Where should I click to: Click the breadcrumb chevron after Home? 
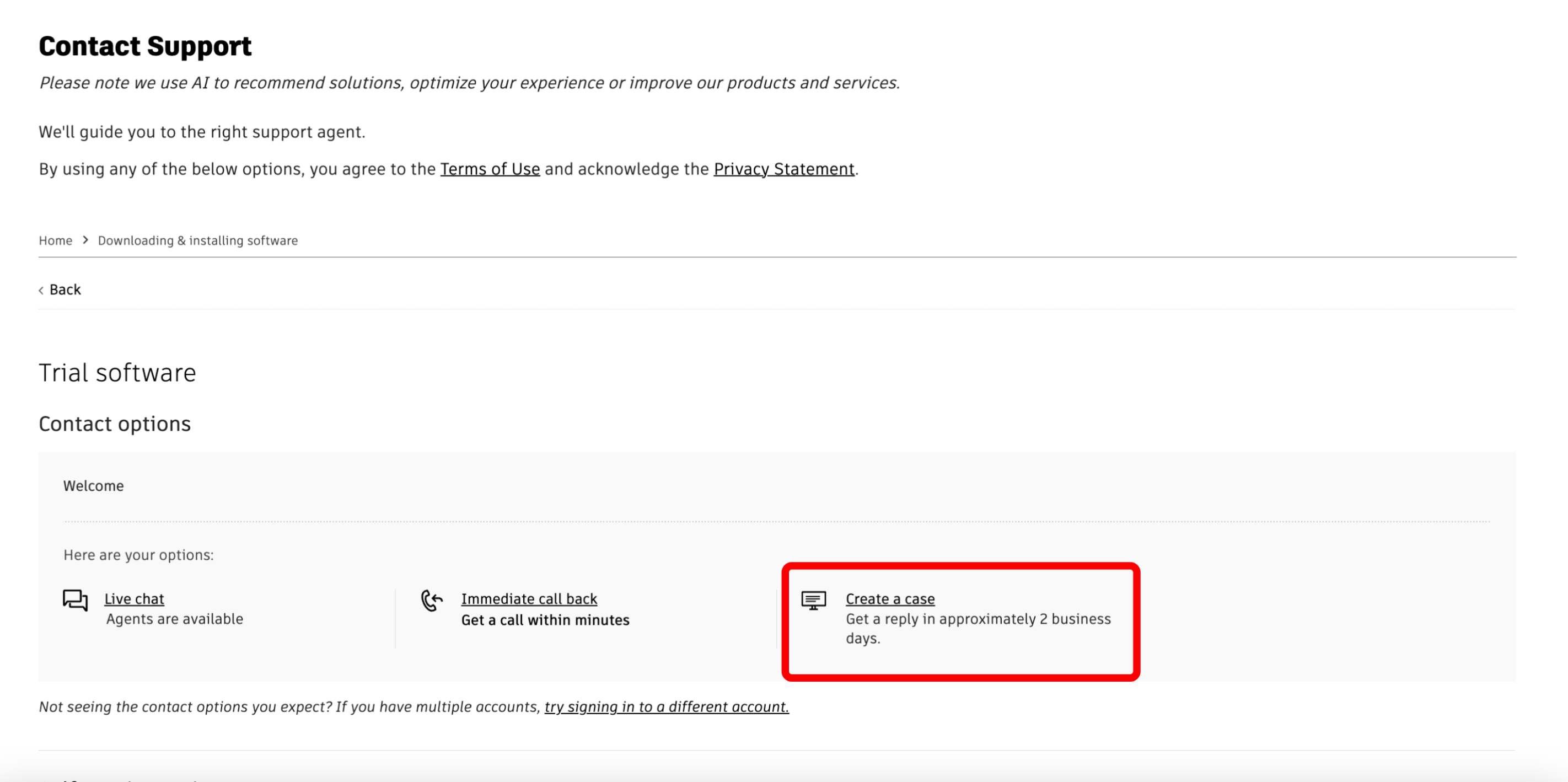[x=85, y=240]
